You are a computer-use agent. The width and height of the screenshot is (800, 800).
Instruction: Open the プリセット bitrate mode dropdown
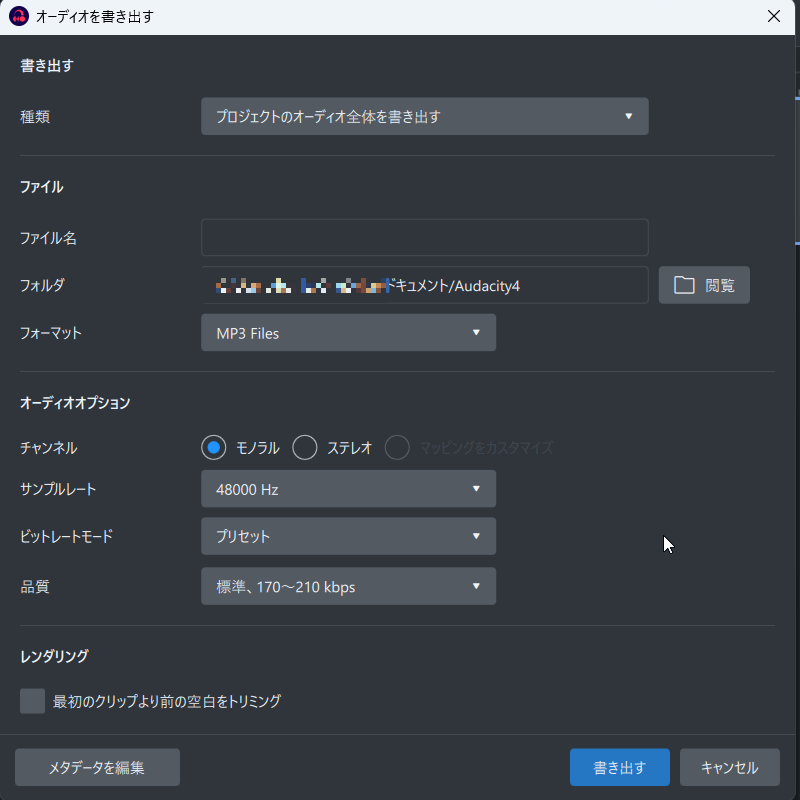(348, 536)
